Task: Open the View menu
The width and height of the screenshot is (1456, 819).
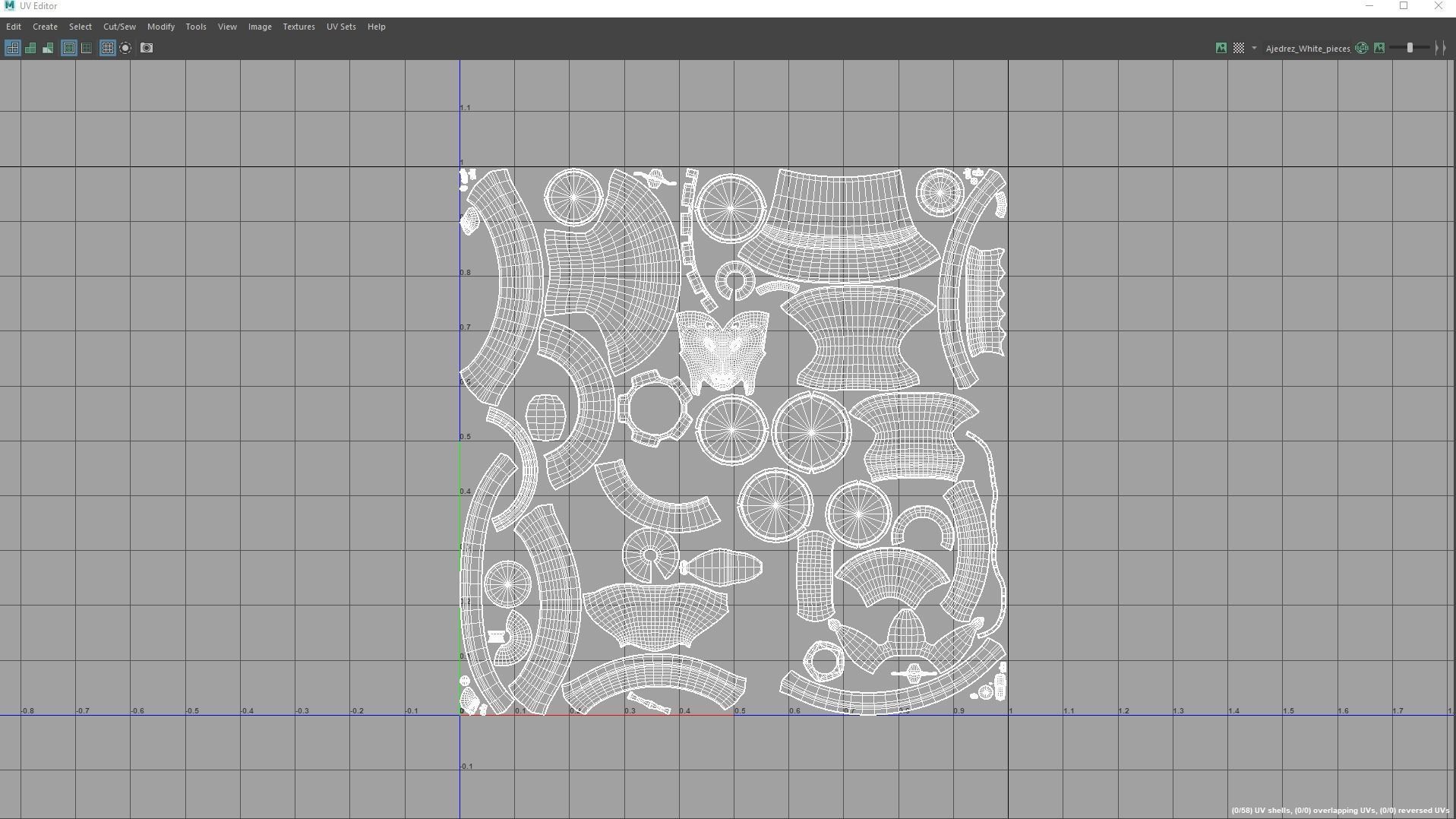Action: 227,27
